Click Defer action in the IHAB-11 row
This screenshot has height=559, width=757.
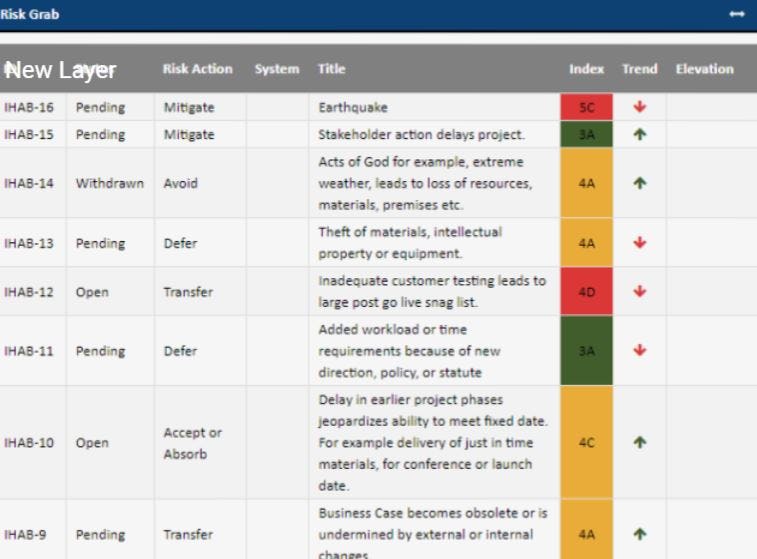[x=180, y=351]
